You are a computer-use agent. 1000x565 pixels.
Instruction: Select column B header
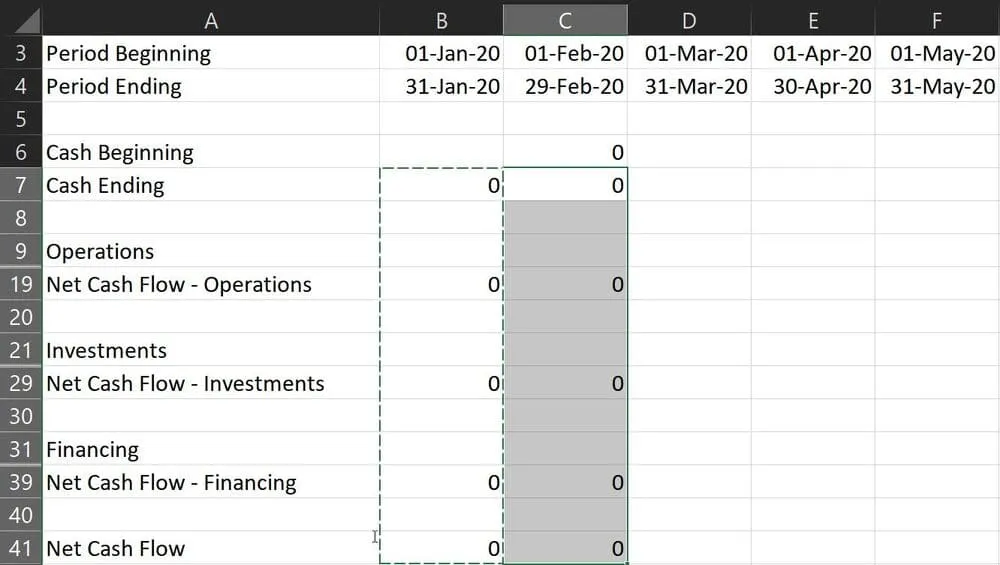[x=442, y=20]
